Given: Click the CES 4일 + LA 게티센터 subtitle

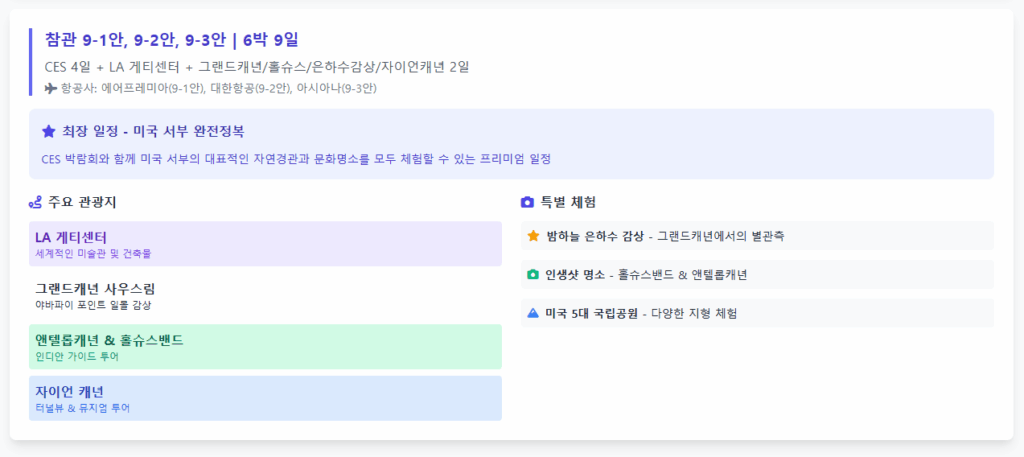Looking at the screenshot, I should pos(257,67).
